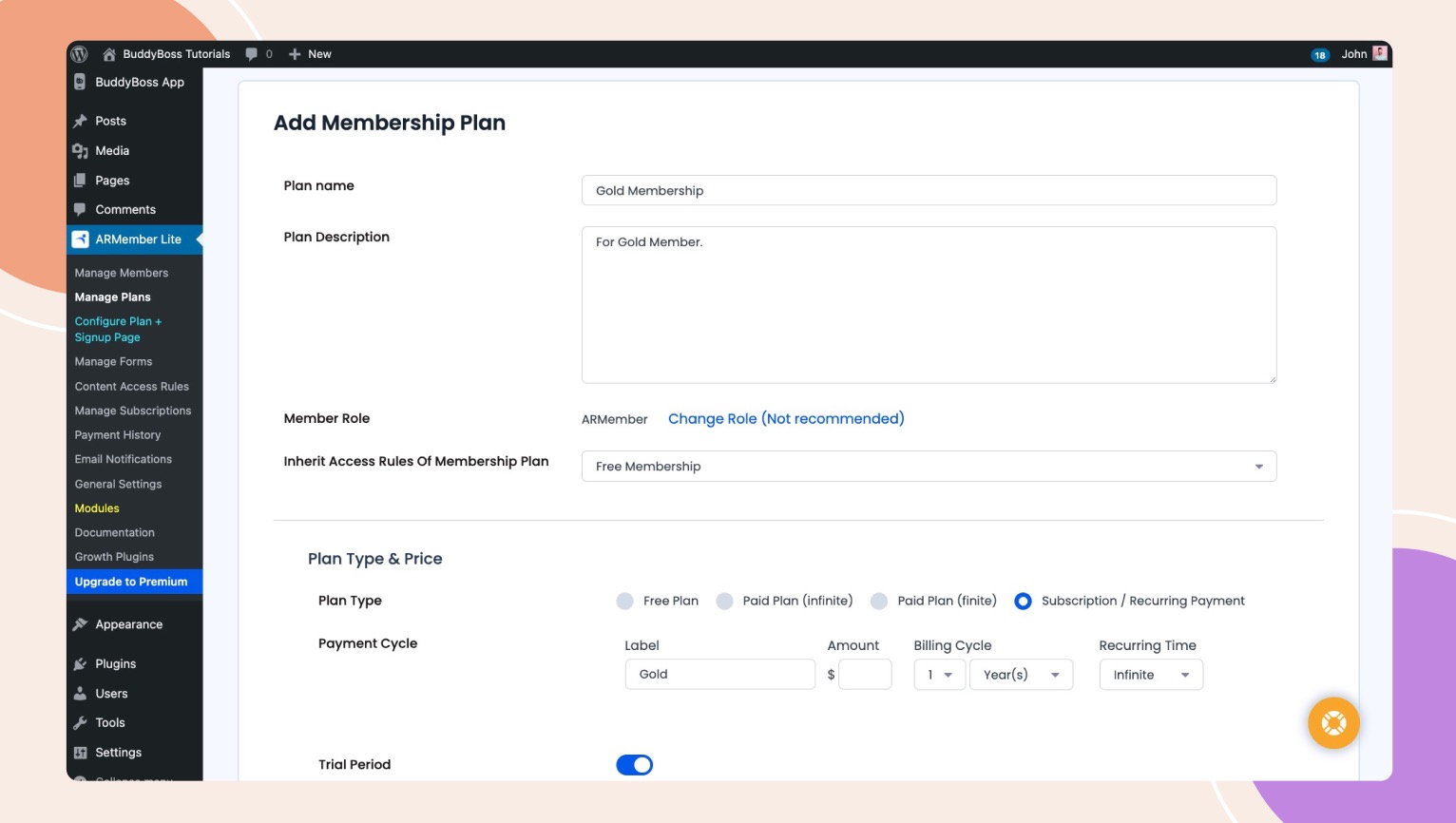Open Settings menu label

tap(119, 753)
